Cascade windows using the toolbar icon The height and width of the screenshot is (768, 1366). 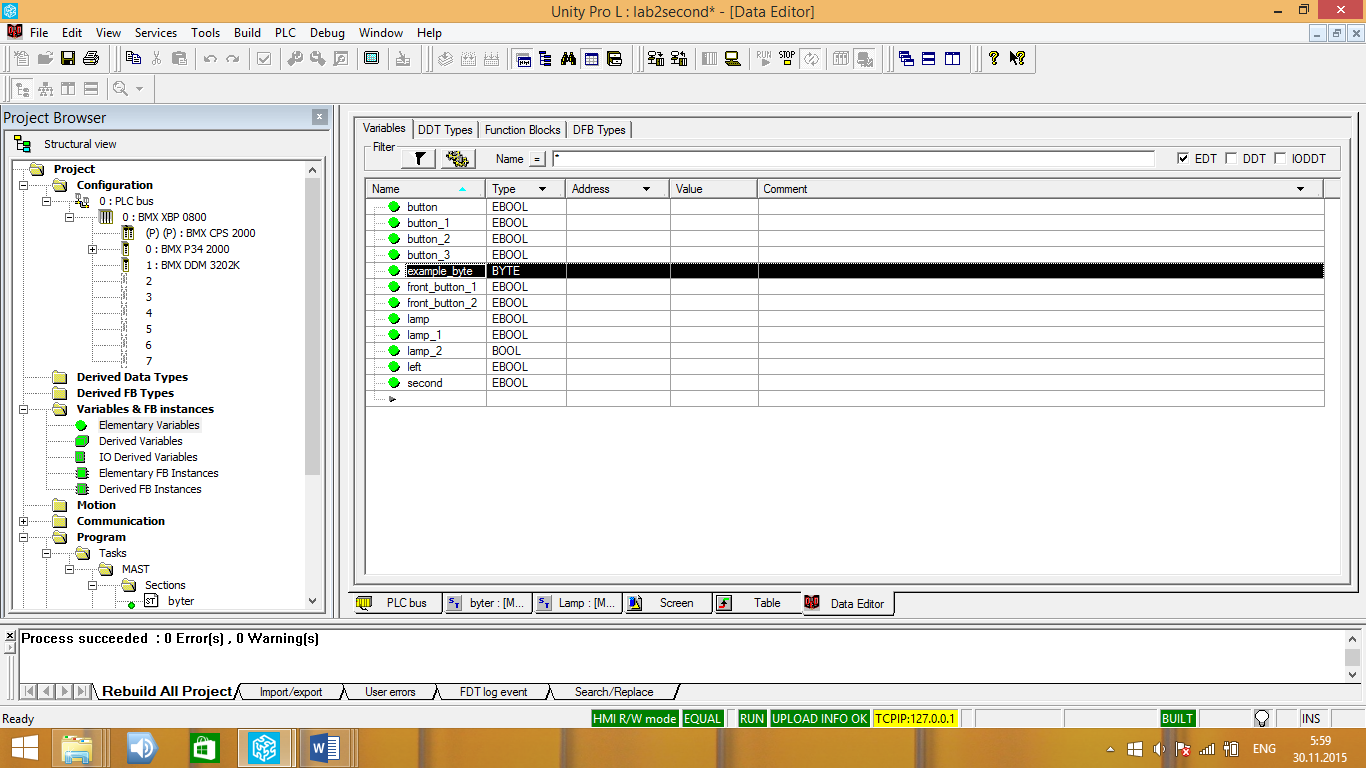pos(906,58)
